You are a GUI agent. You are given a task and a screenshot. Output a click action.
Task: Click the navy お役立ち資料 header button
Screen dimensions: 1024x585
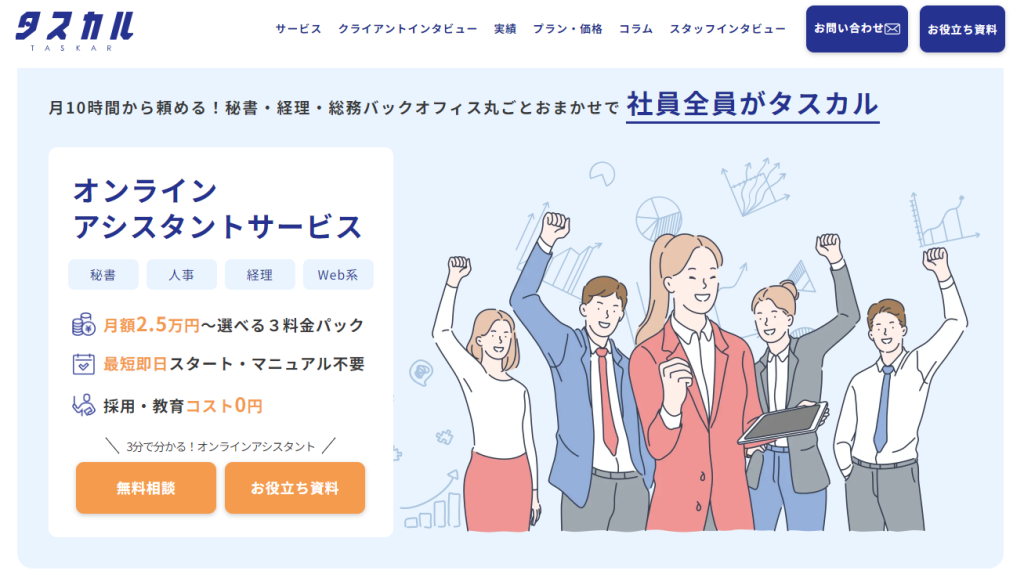[x=962, y=29]
